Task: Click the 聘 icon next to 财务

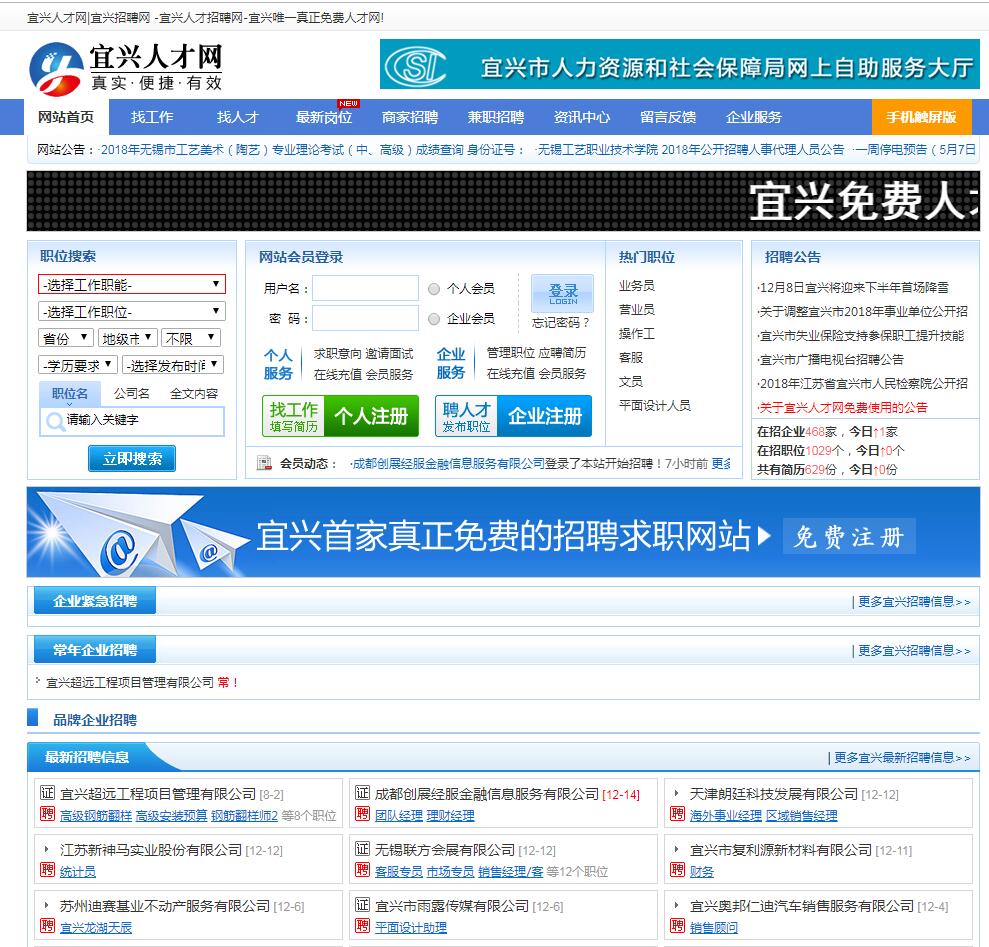Action: tap(677, 870)
